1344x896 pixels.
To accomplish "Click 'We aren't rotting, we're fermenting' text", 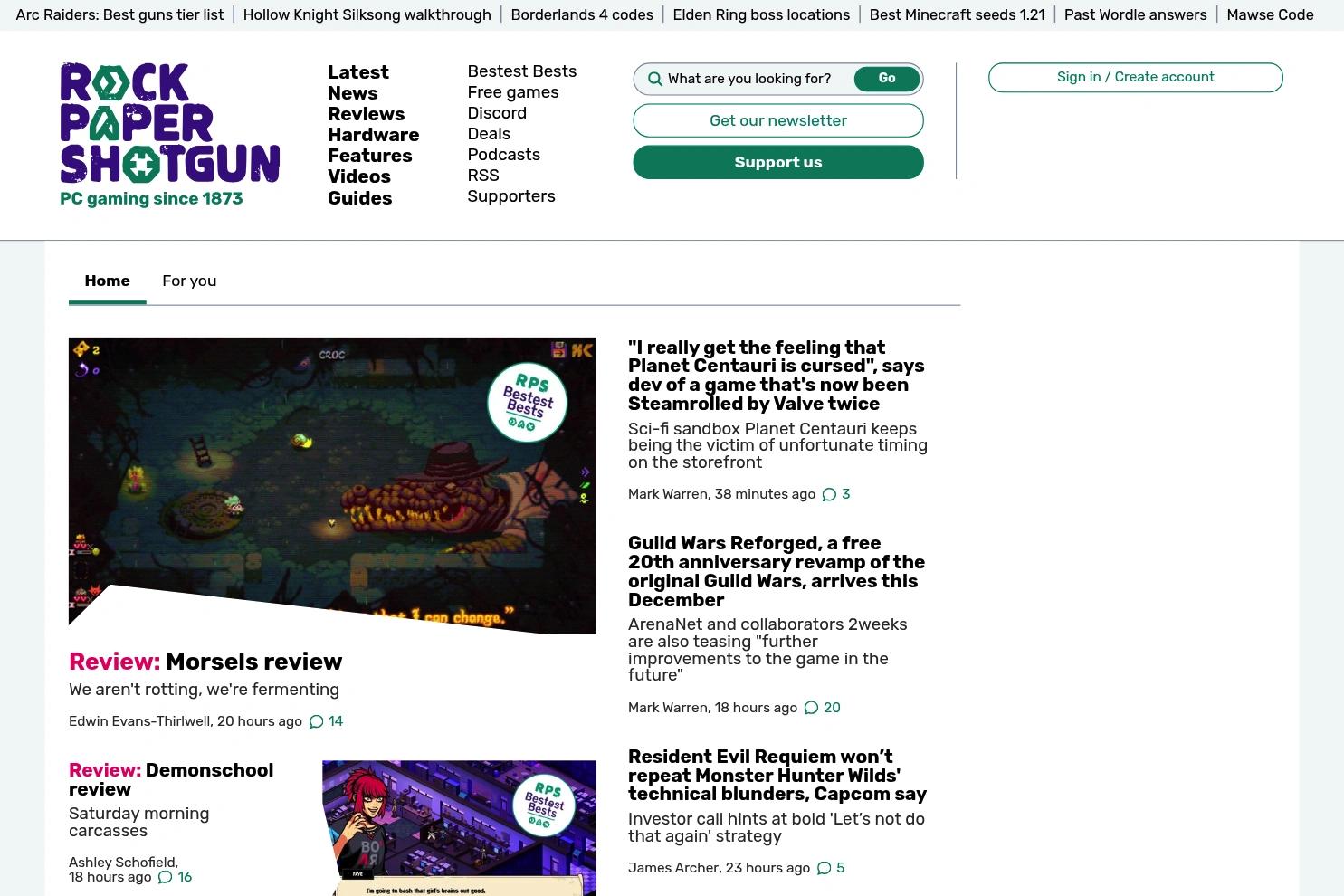I will (205, 691).
